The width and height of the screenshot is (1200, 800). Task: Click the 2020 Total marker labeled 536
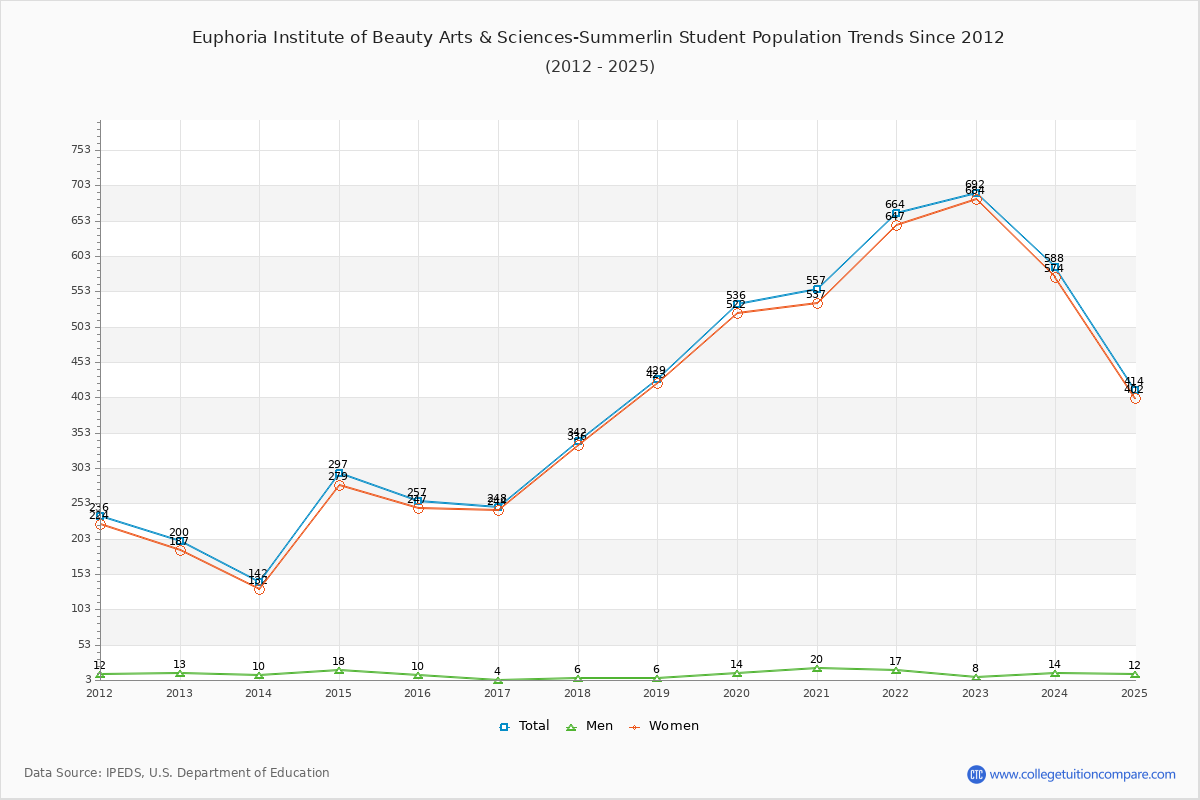pos(737,304)
